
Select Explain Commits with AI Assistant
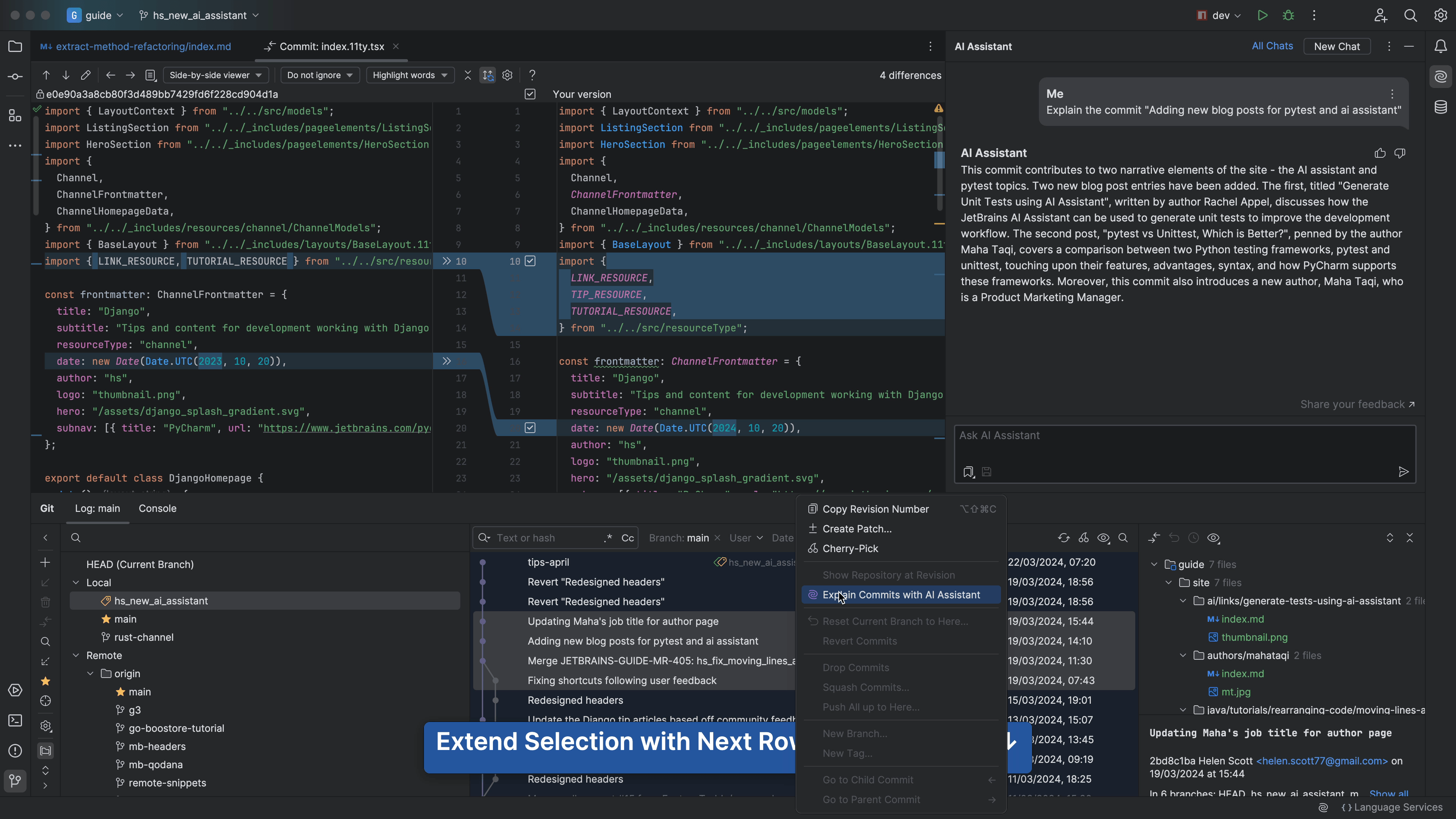901,595
